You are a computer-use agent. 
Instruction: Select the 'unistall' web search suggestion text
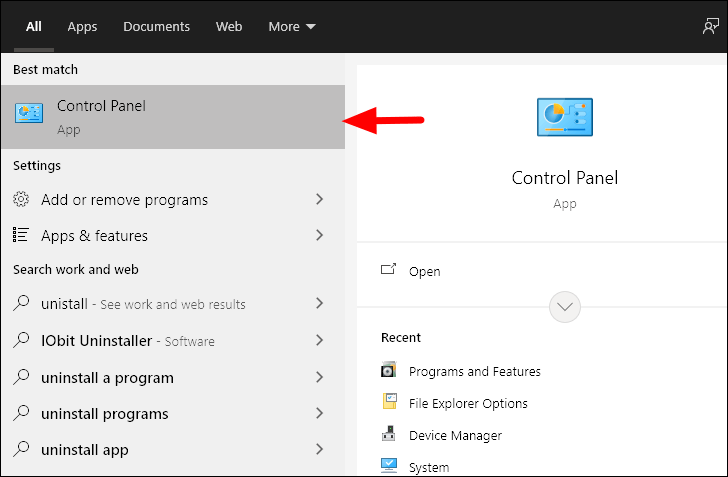click(x=64, y=304)
